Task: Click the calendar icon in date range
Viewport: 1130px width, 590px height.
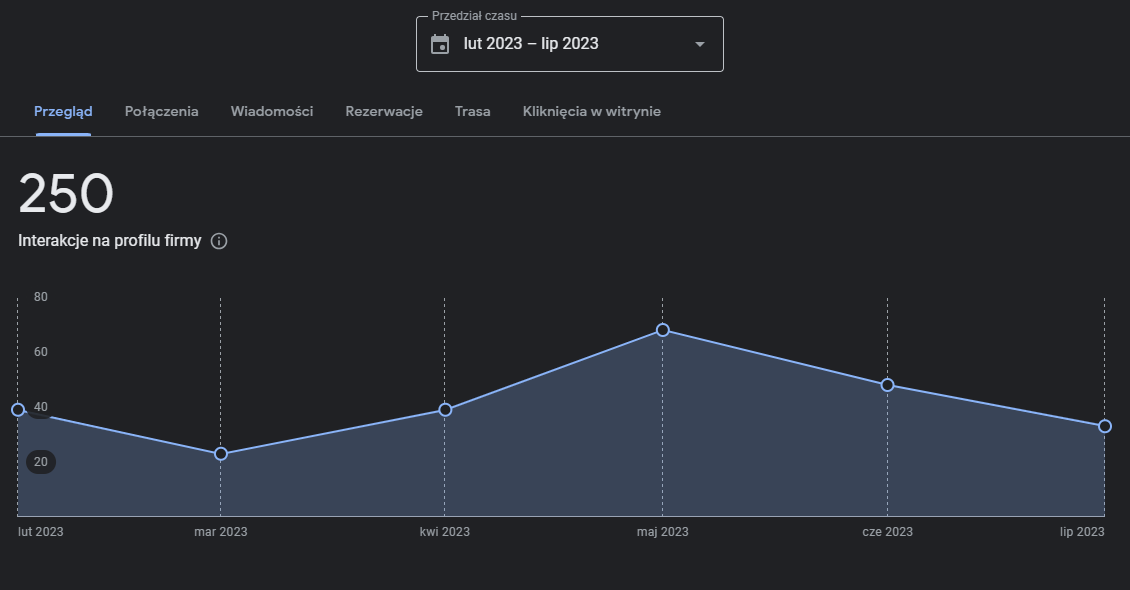Action: (x=440, y=44)
